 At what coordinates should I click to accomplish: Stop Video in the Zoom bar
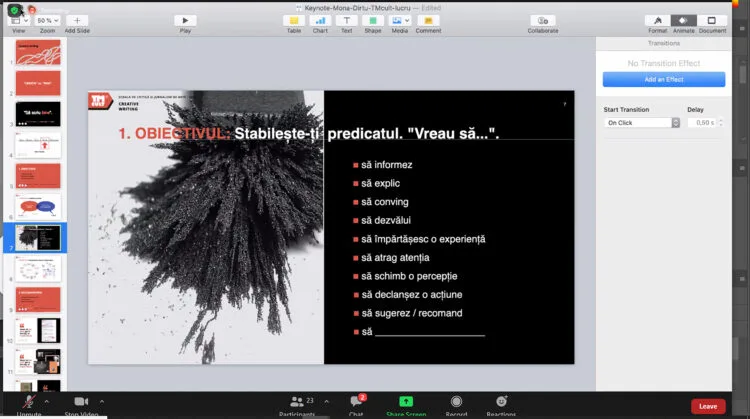pos(81,405)
